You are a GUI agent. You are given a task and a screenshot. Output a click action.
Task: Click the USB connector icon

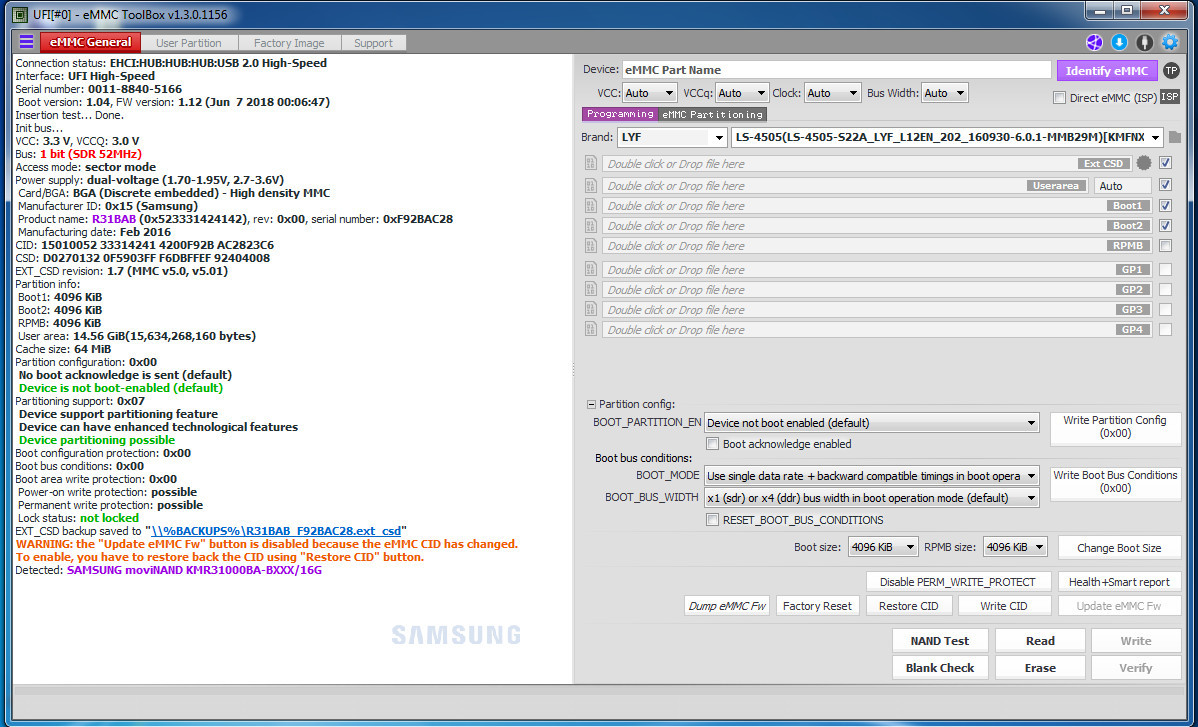1145,43
